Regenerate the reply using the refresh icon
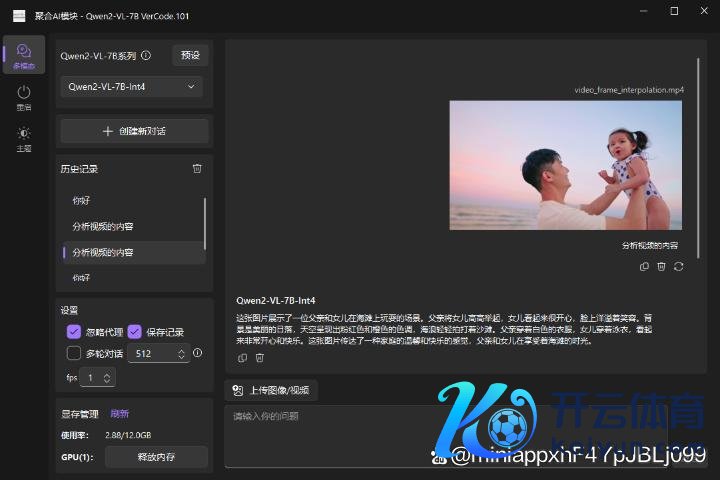 [679, 266]
